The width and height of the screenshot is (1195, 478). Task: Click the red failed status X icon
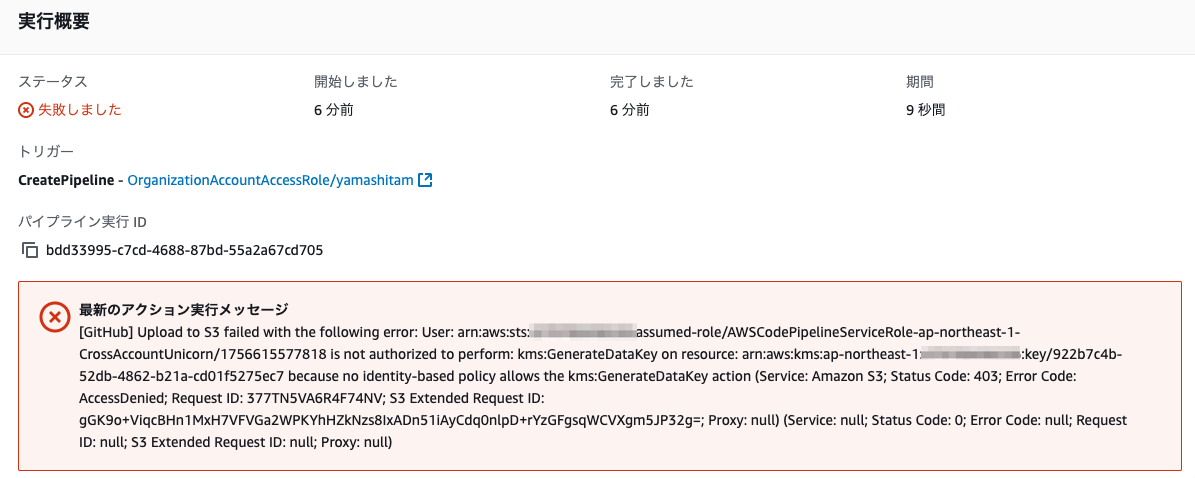26,111
